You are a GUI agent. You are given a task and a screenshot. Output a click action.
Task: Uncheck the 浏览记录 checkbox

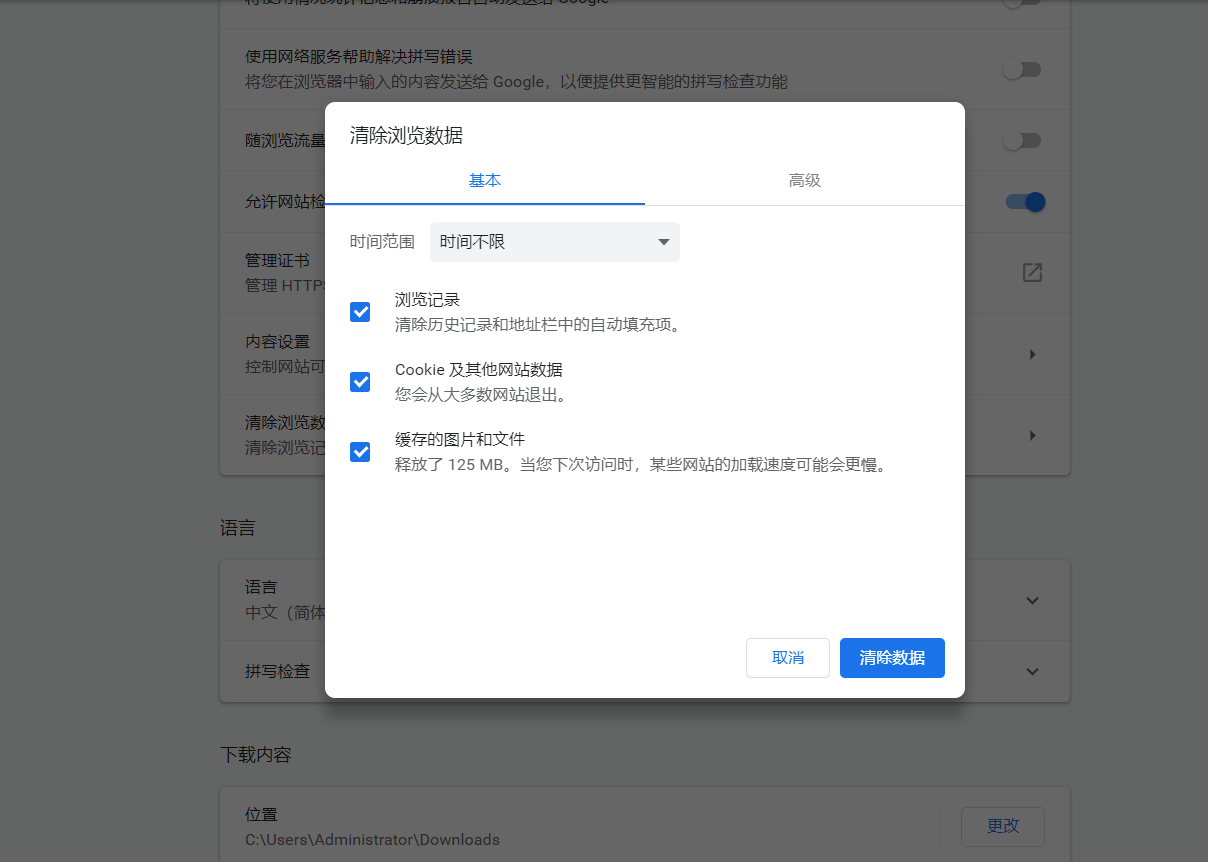tap(360, 312)
